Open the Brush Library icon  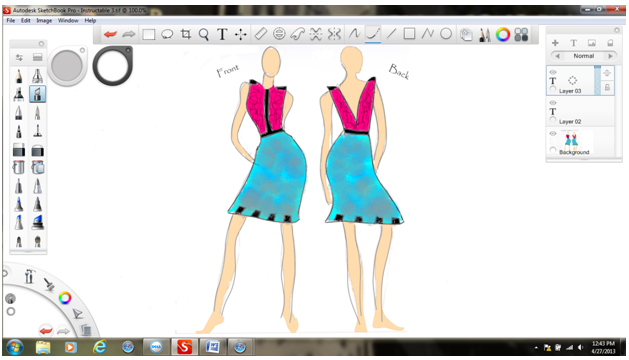pos(37,57)
